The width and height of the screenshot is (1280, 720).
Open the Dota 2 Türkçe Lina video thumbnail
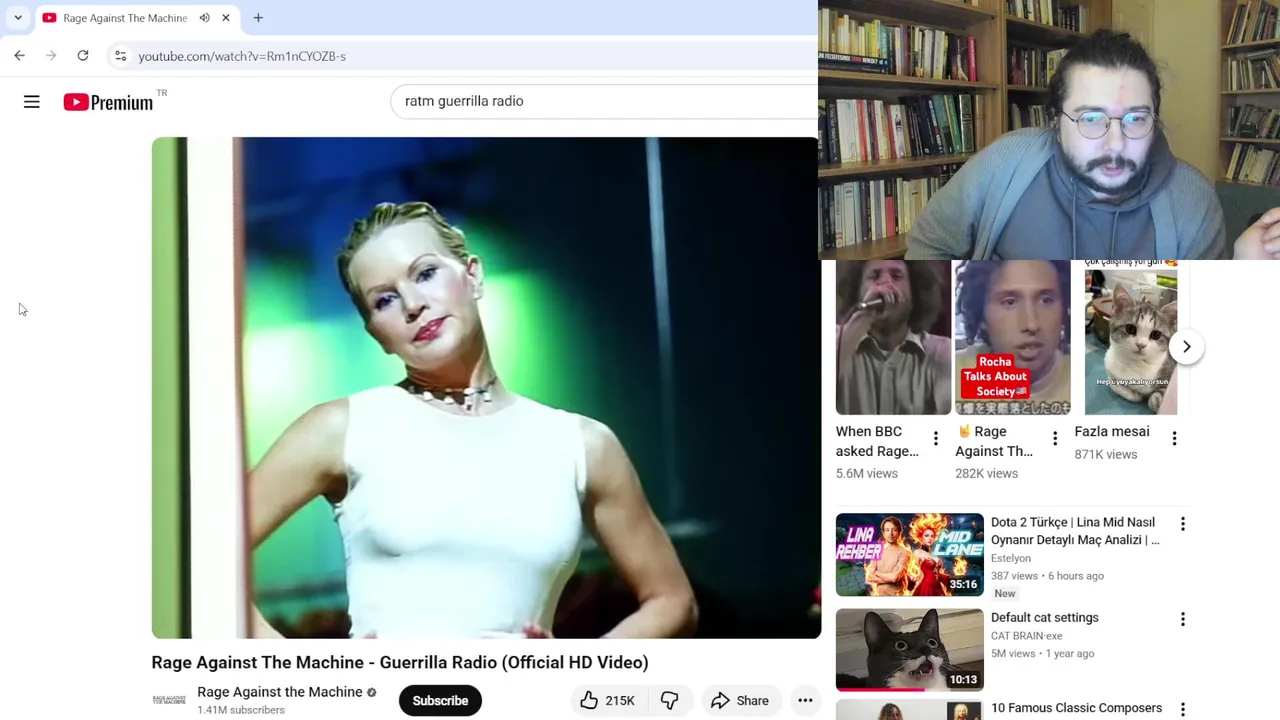click(910, 555)
